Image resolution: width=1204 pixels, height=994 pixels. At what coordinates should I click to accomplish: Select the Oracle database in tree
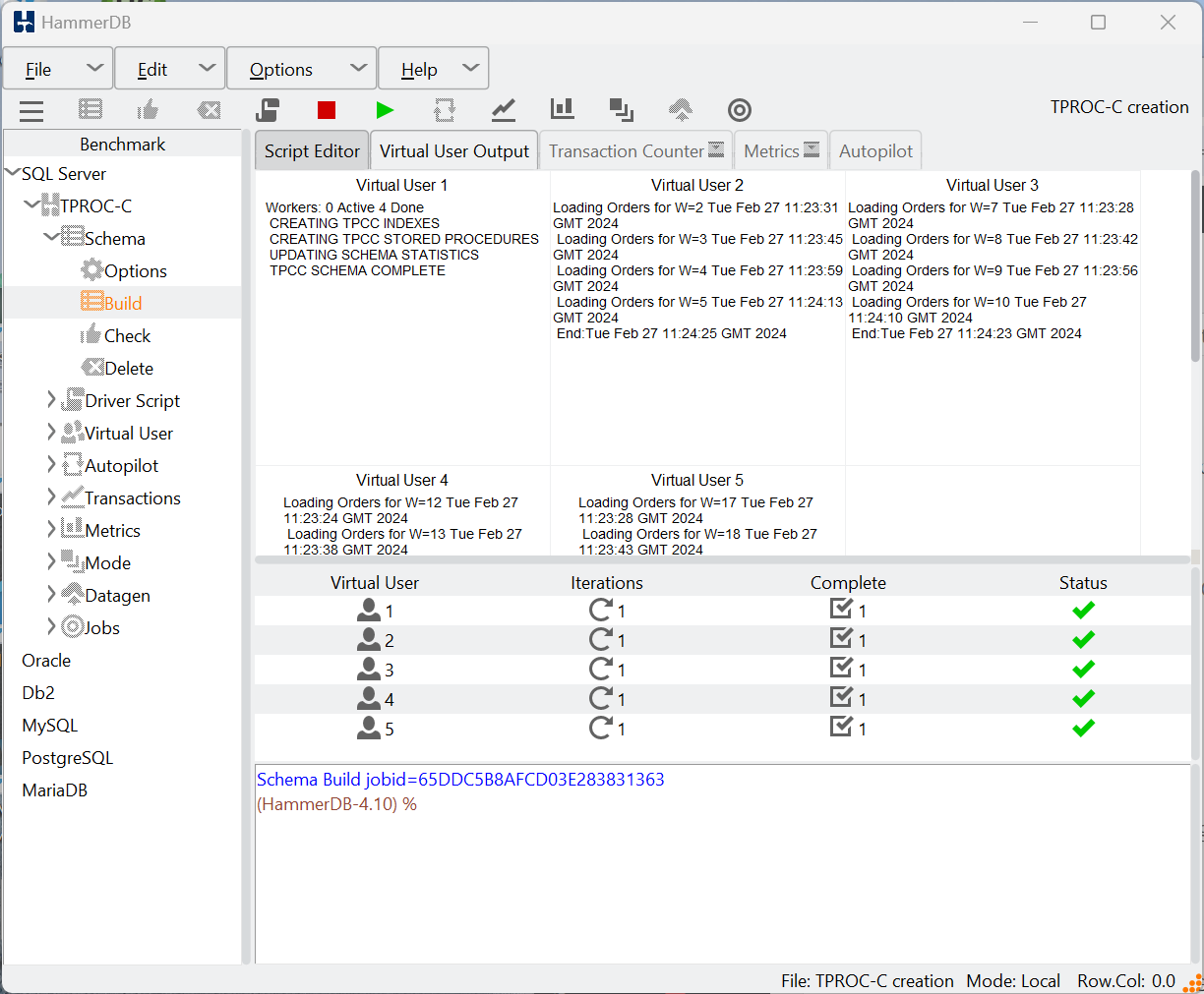(46, 660)
